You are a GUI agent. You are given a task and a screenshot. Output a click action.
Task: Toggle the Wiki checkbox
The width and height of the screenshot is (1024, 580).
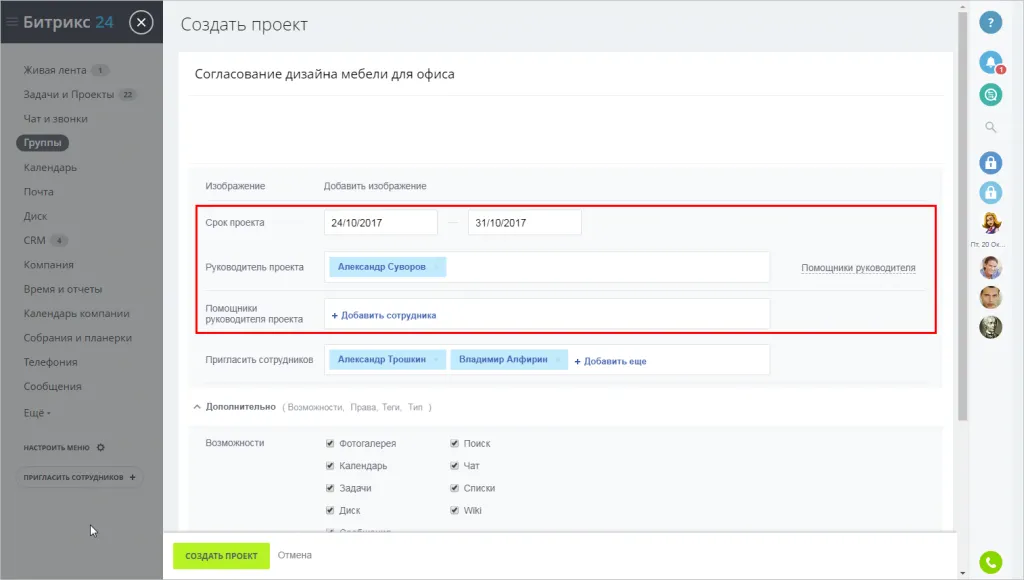[x=454, y=510]
